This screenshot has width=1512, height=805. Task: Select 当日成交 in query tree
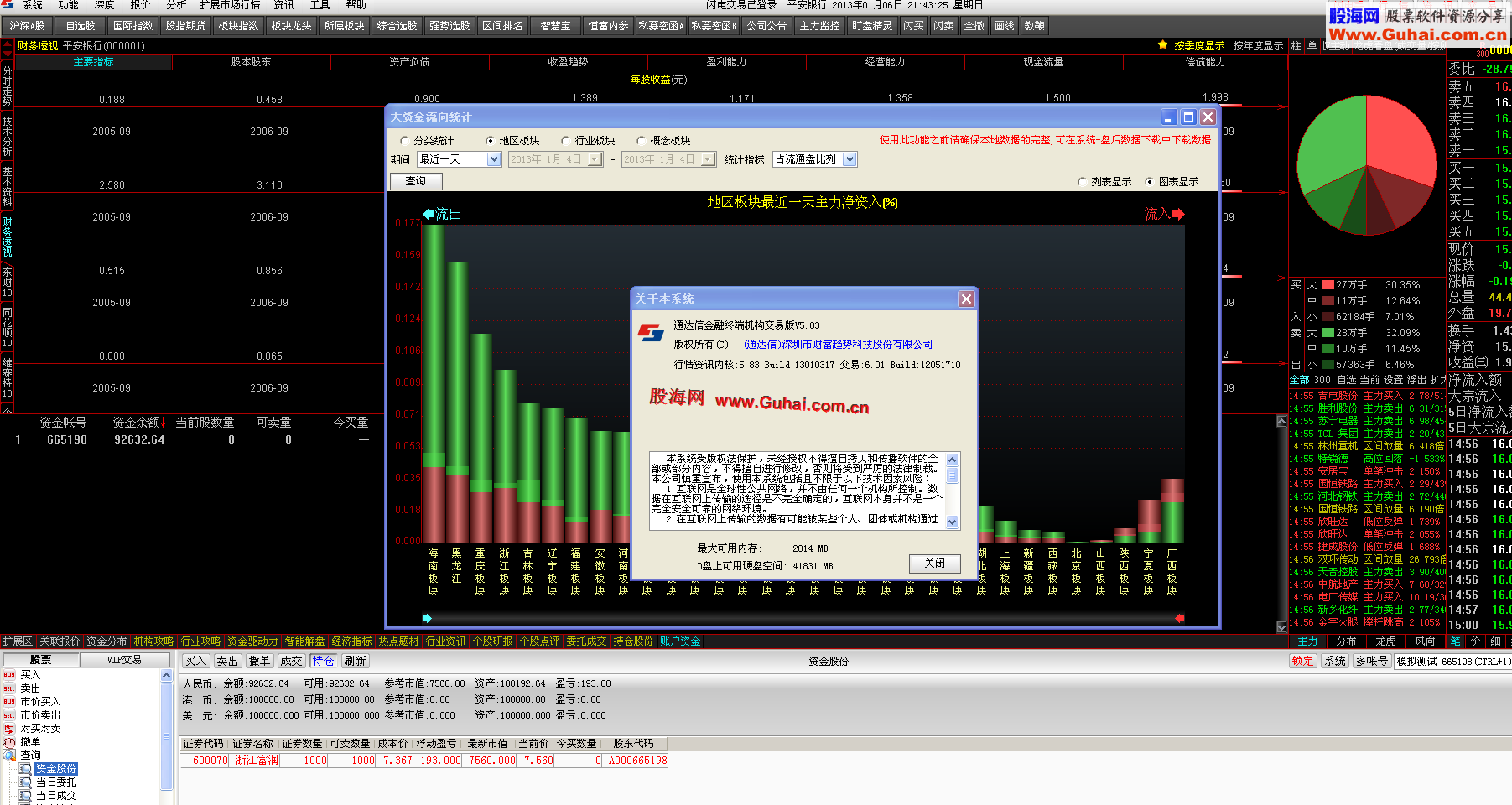[x=56, y=795]
